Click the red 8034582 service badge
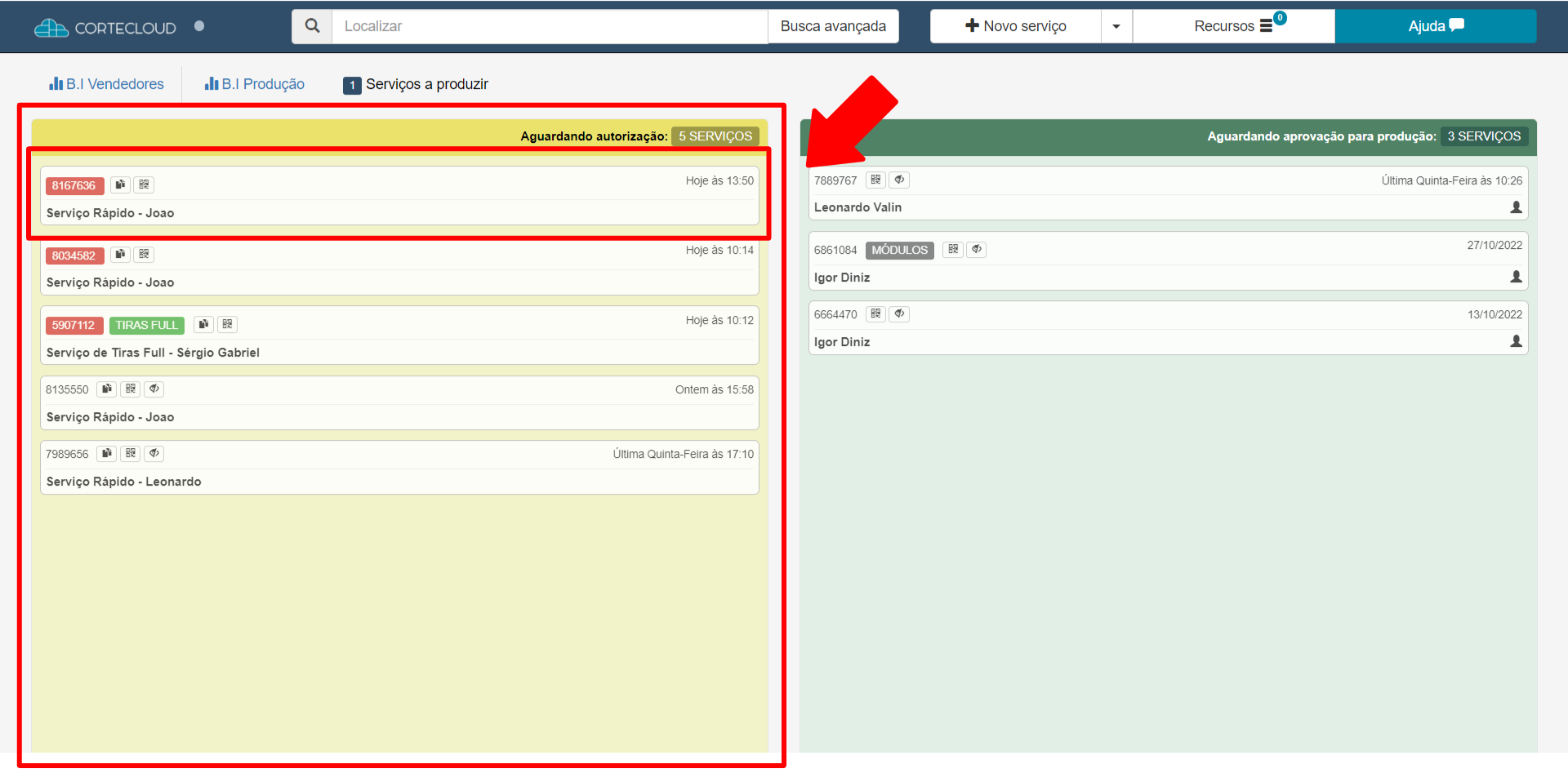This screenshot has width=1568, height=782. pos(74,255)
